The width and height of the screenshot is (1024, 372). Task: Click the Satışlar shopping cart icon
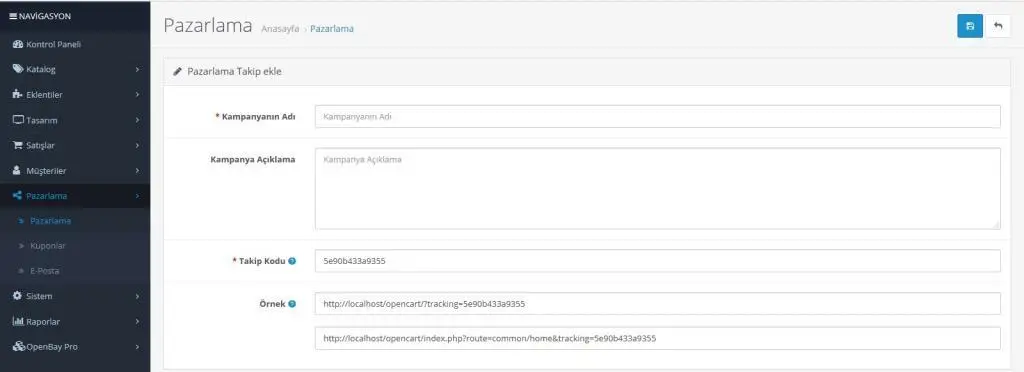tap(18, 145)
